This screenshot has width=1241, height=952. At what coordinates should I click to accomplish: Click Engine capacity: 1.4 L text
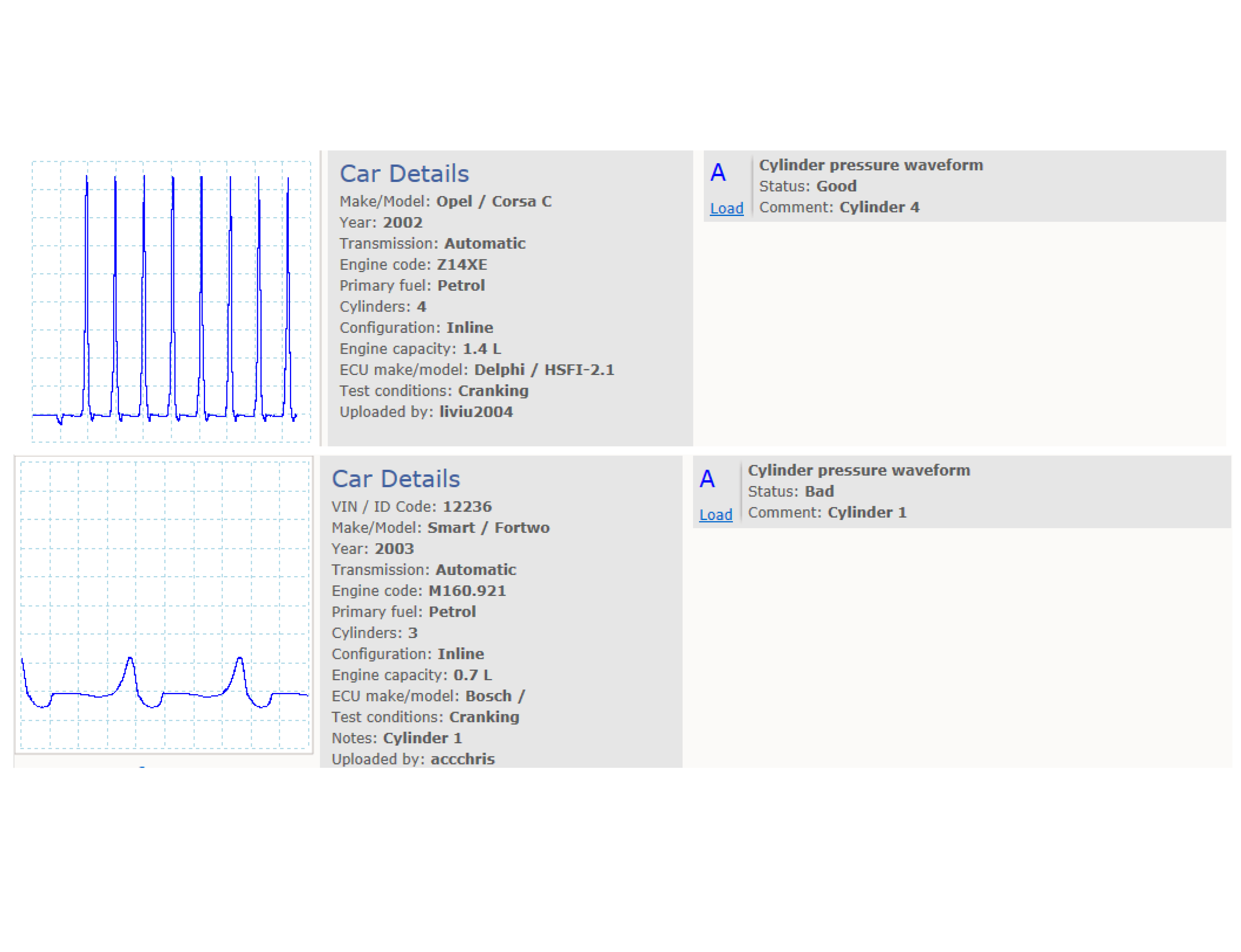[420, 349]
